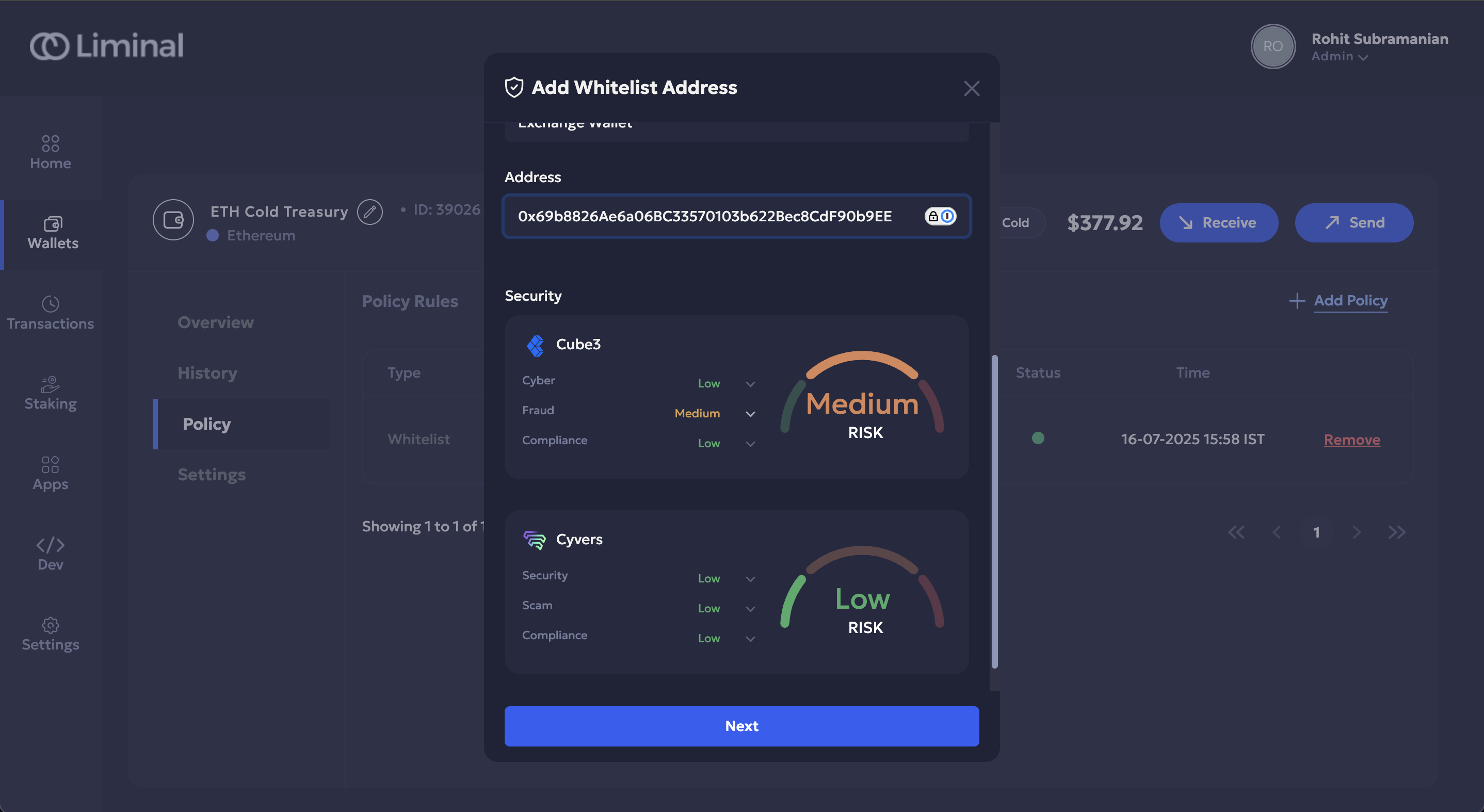1484x812 pixels.
Task: Open the wallet Settings tab
Action: pyautogui.click(x=212, y=474)
